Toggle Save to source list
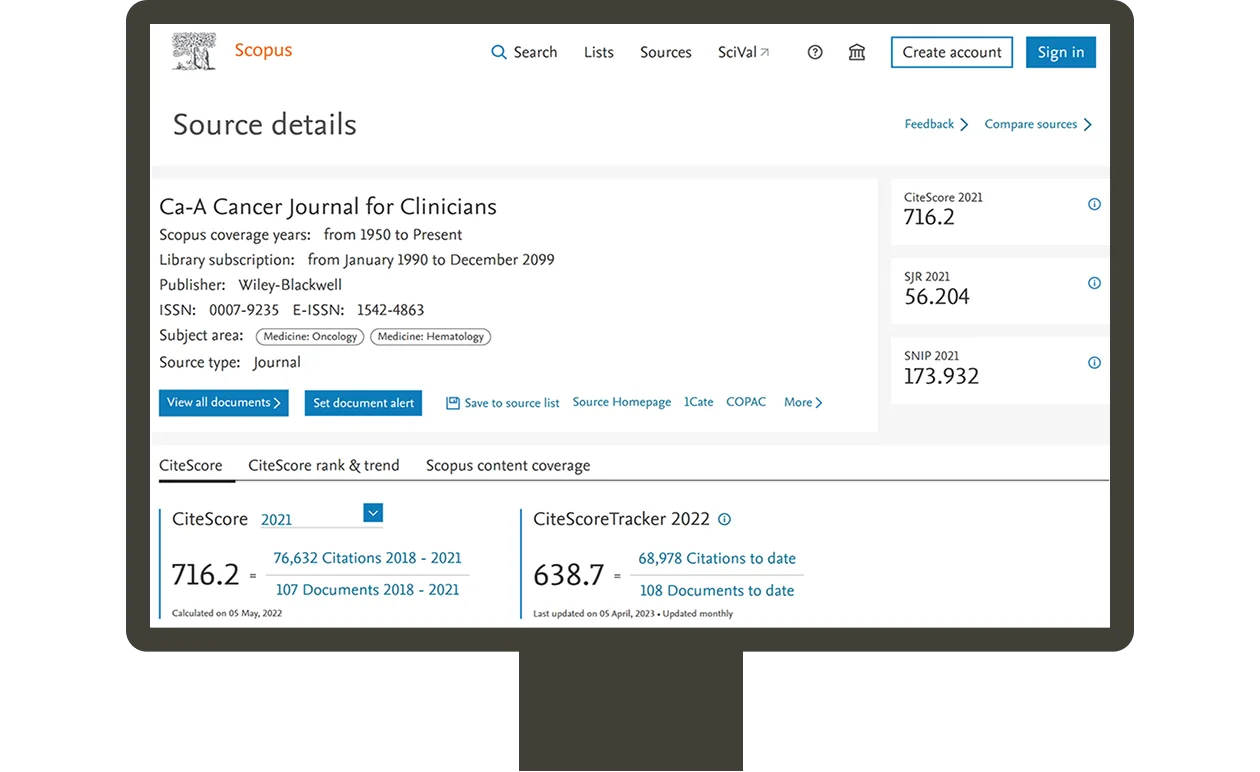This screenshot has width=1260, height=772. click(x=502, y=402)
